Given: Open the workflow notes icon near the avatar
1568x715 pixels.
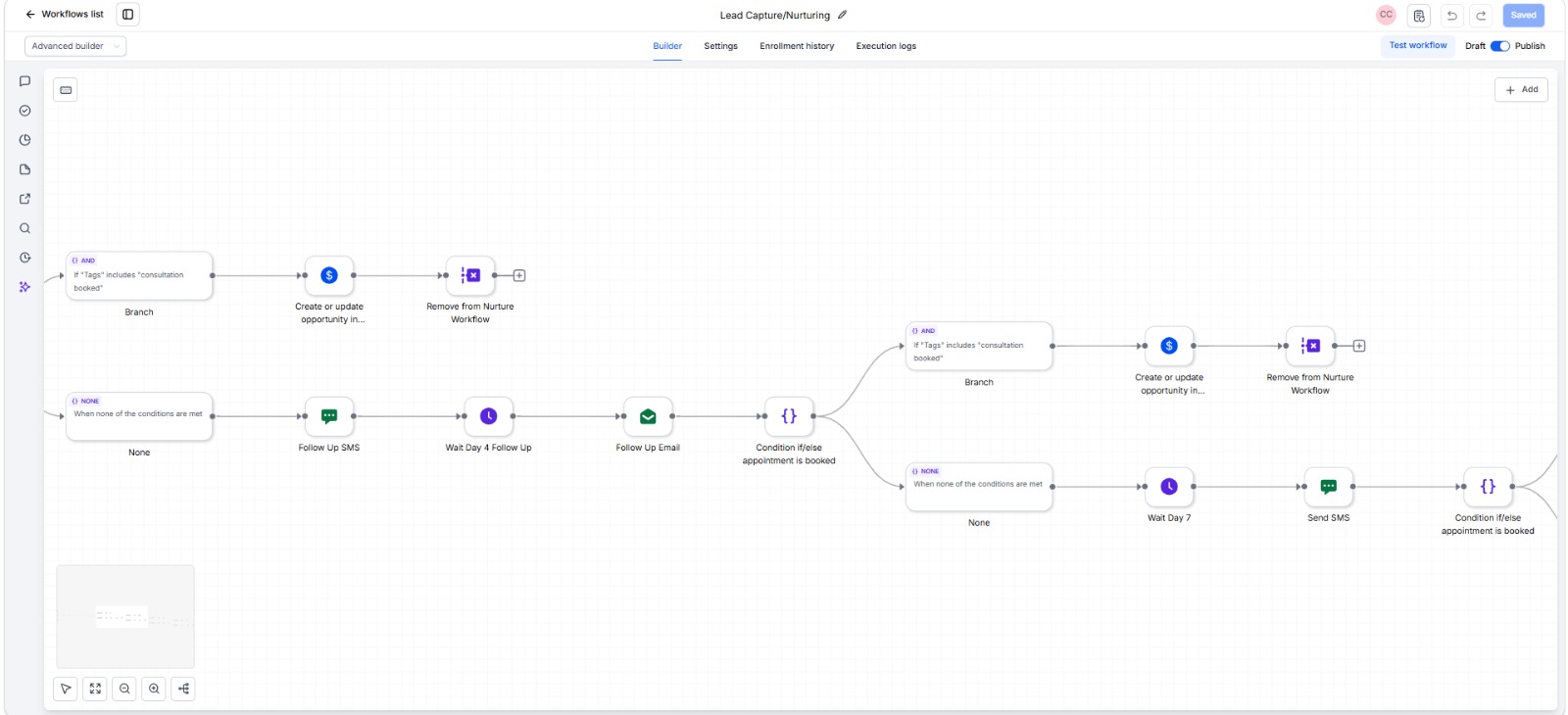Looking at the screenshot, I should point(1419,16).
